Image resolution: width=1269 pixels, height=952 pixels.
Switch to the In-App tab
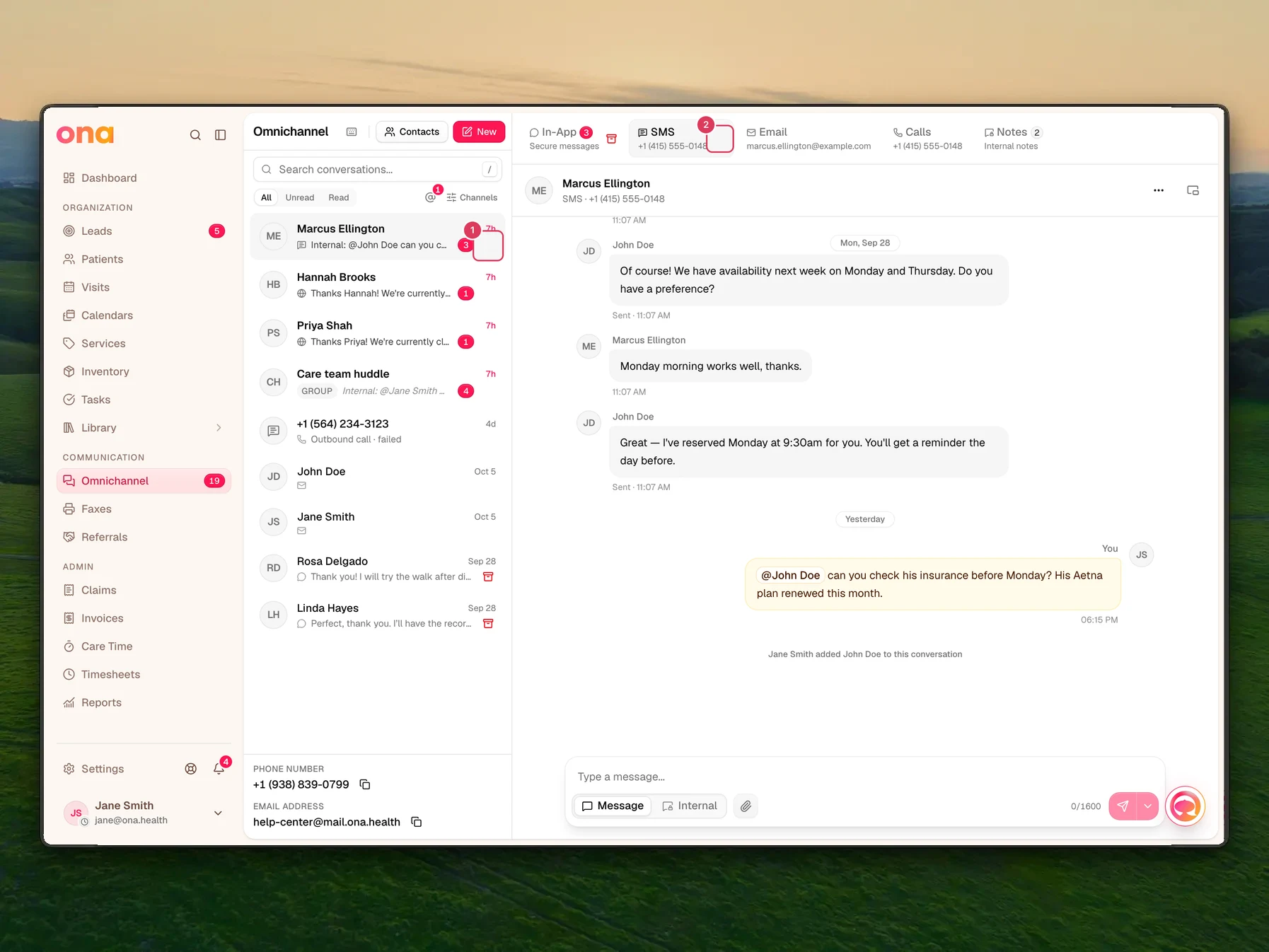(564, 139)
